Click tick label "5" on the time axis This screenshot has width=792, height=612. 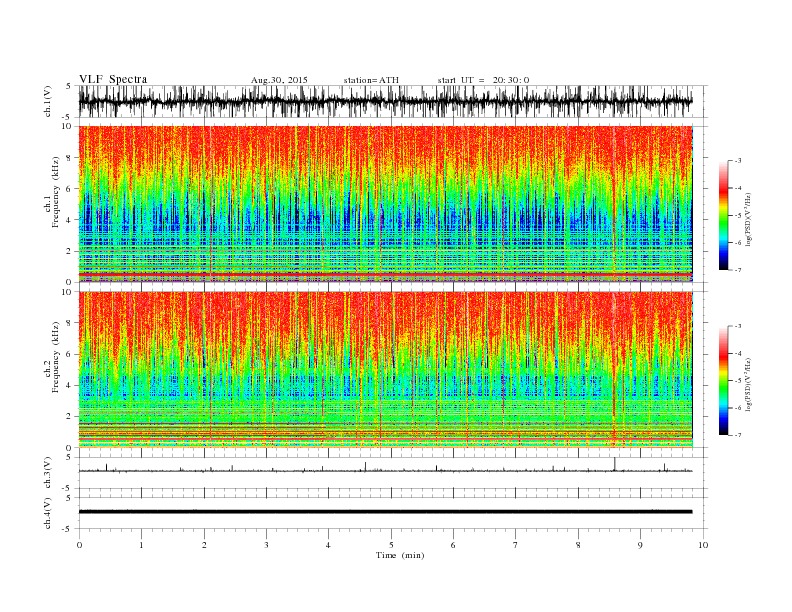(391, 545)
